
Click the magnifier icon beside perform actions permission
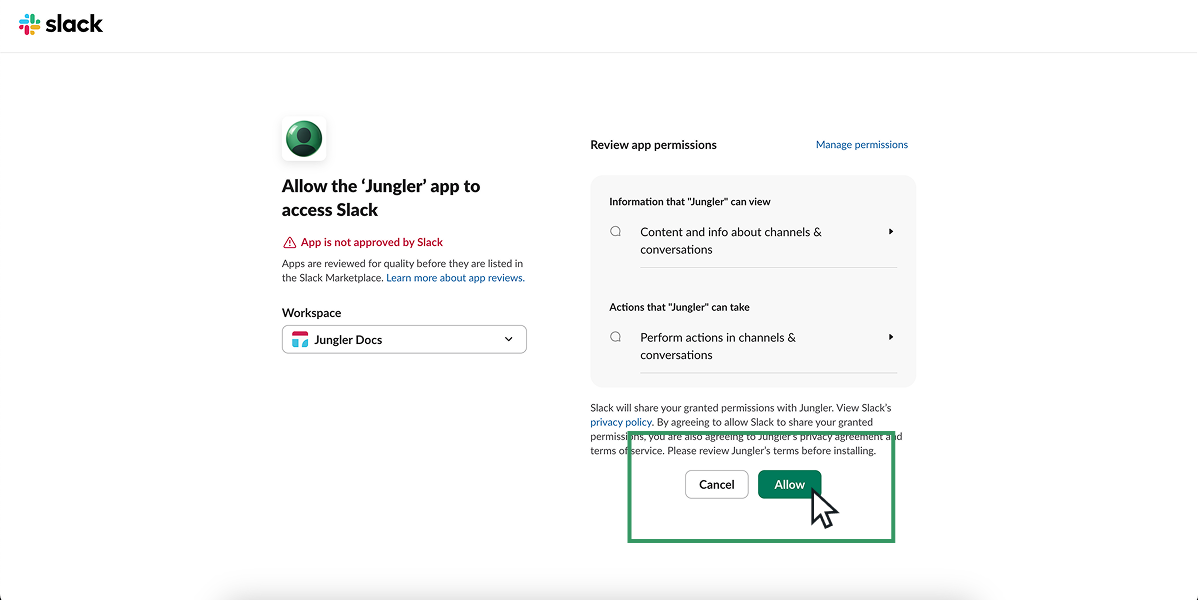coord(615,337)
